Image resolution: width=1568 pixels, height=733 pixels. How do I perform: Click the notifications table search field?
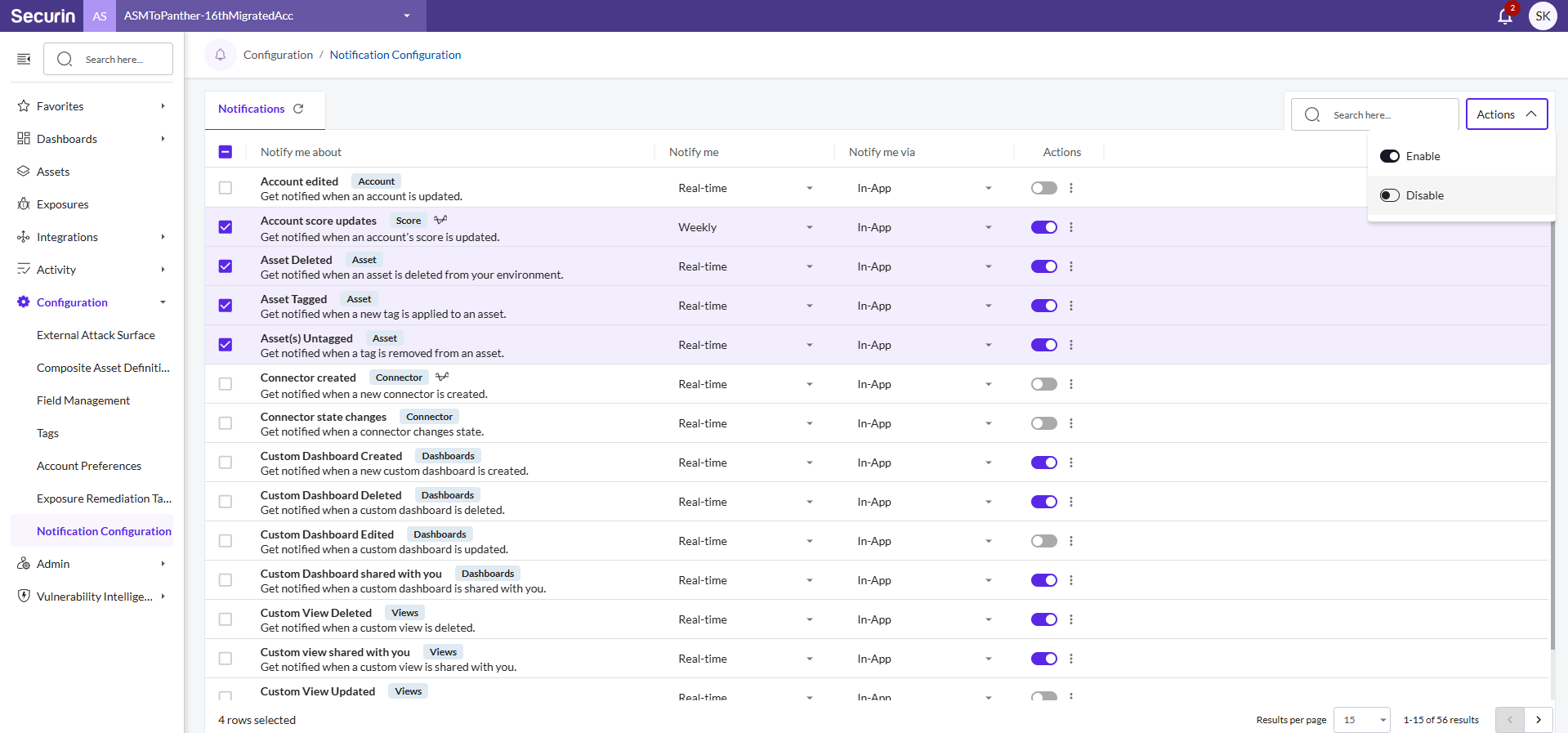1375,114
